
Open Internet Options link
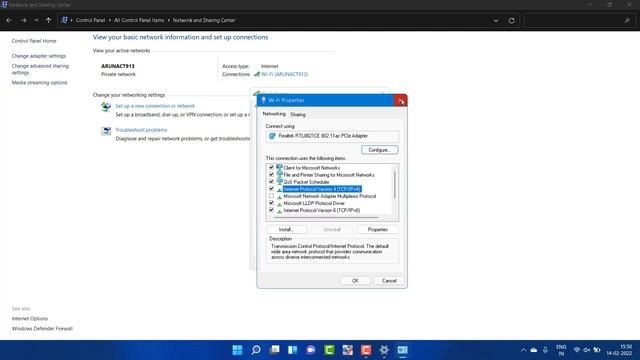coord(29,318)
